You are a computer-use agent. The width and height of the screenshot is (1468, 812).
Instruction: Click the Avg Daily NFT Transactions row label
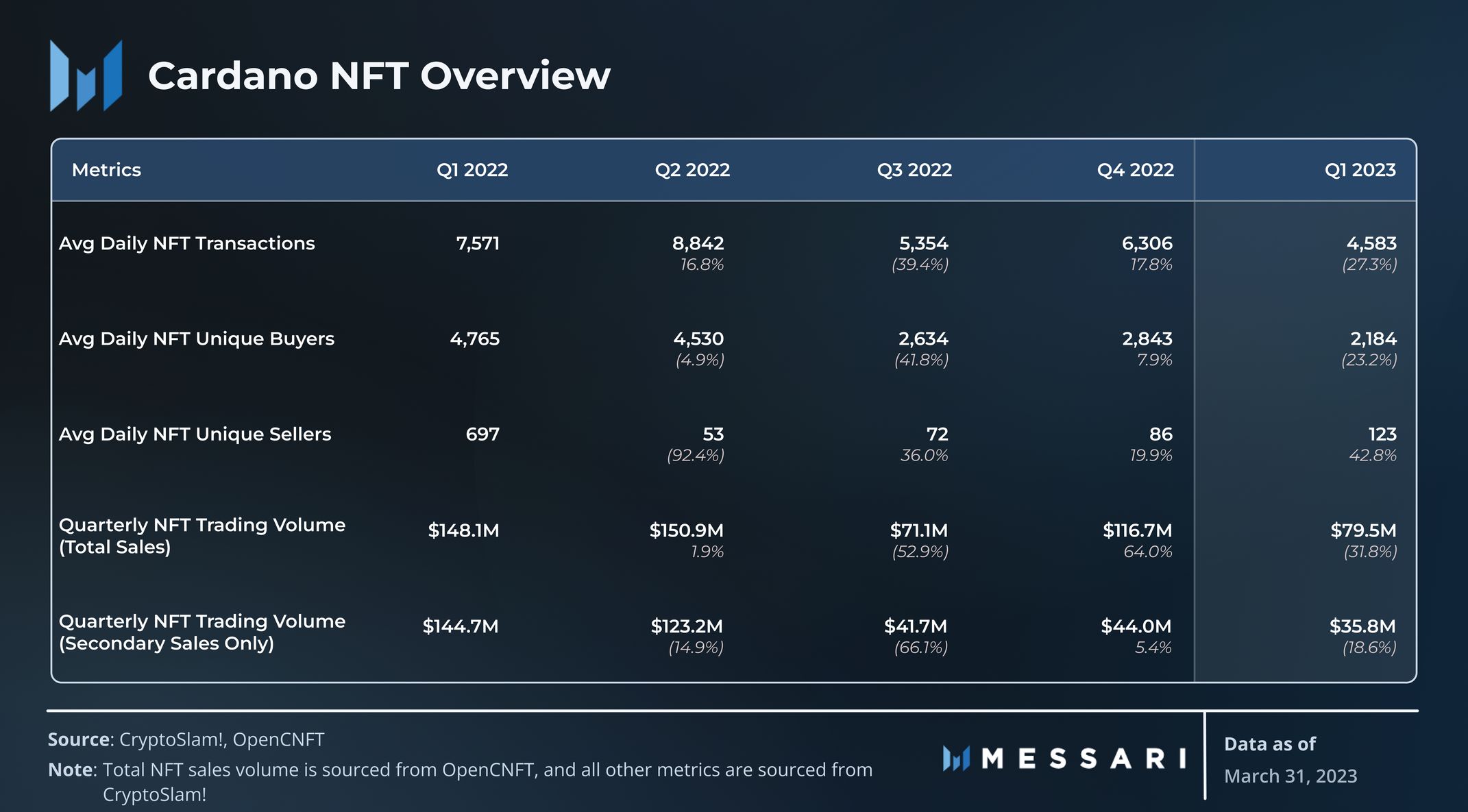point(186,243)
